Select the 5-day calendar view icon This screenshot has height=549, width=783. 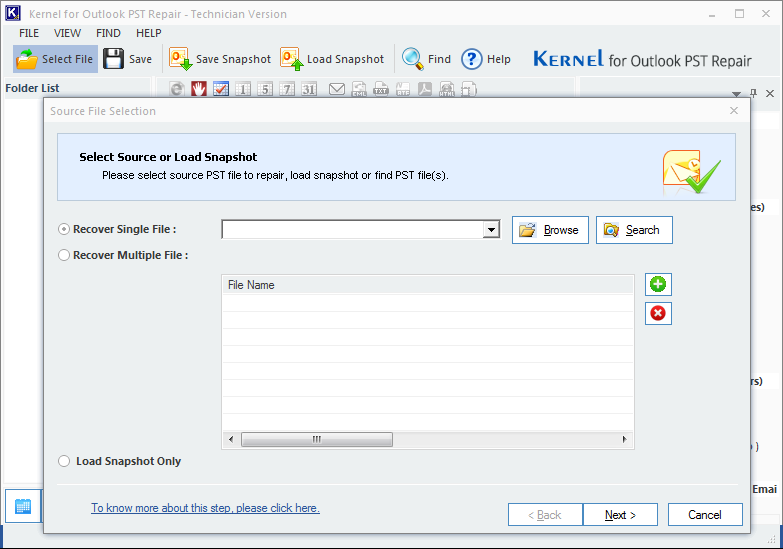click(x=265, y=89)
